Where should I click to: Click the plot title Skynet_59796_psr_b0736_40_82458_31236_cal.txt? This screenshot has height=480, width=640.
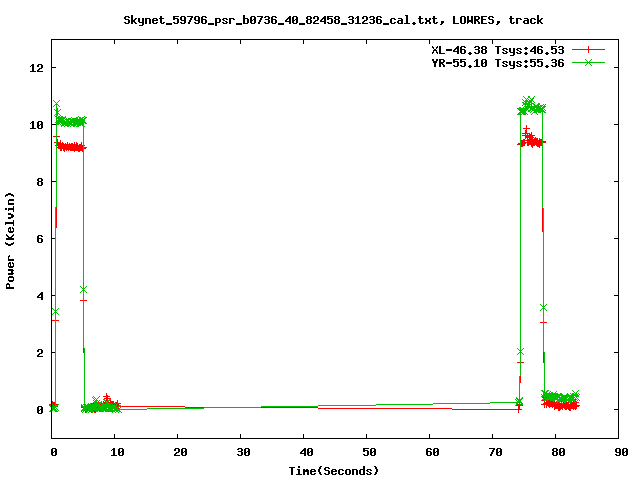280,20
